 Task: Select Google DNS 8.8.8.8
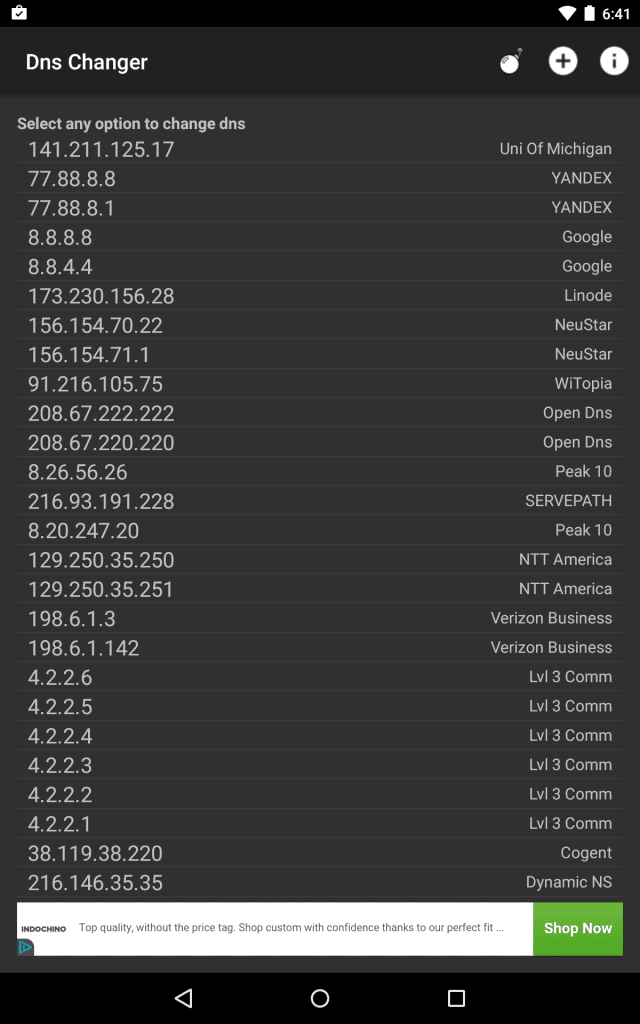[x=320, y=237]
